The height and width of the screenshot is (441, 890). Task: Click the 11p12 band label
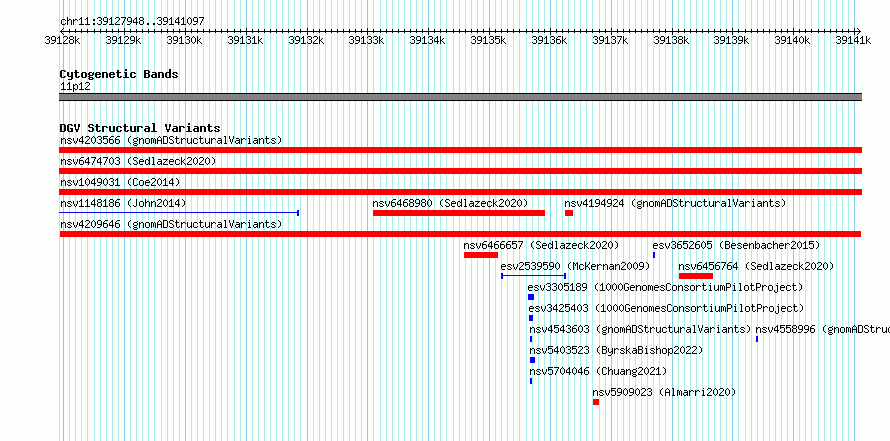coord(75,87)
